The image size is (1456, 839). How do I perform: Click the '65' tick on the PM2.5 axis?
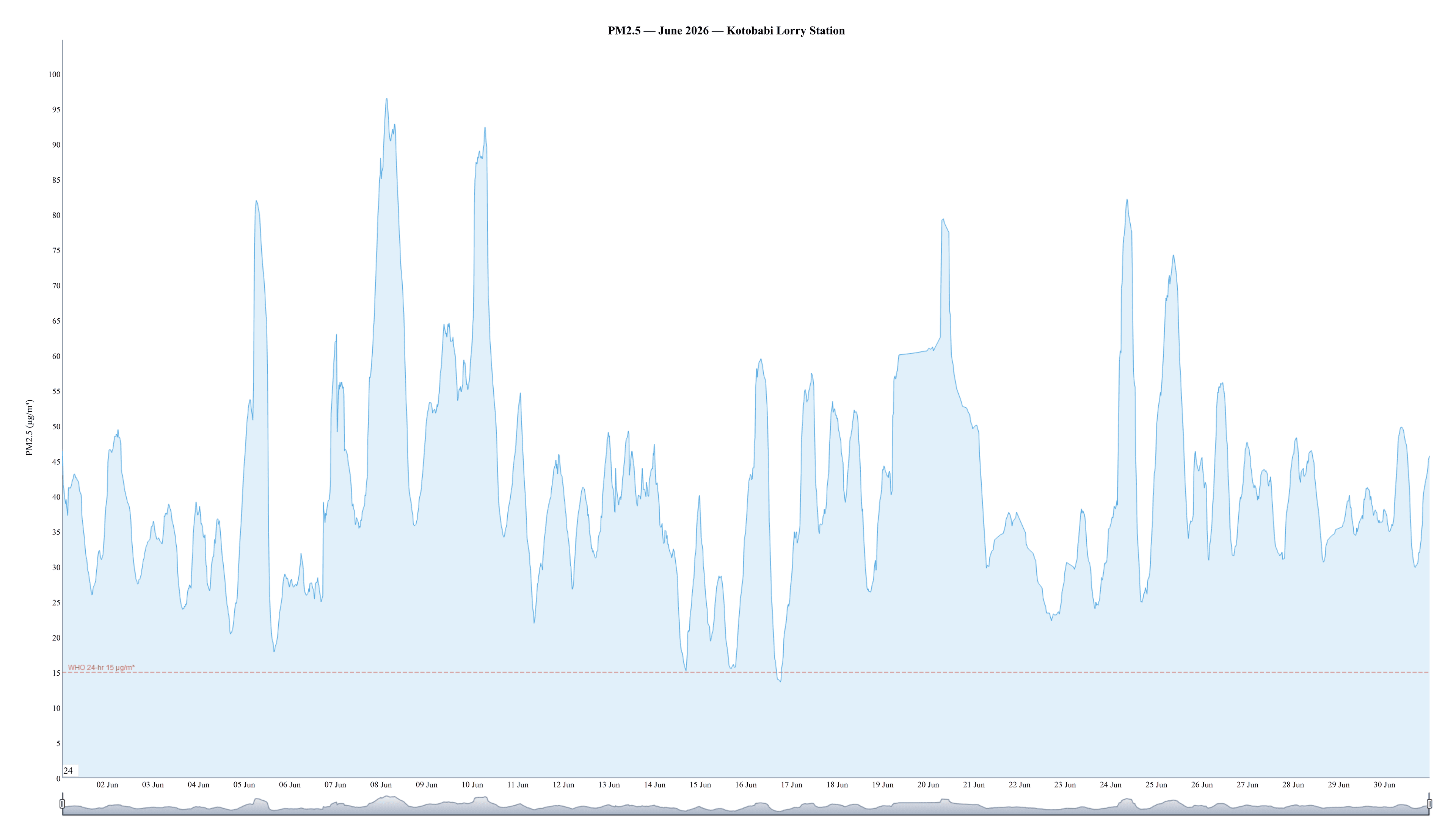tap(56, 321)
